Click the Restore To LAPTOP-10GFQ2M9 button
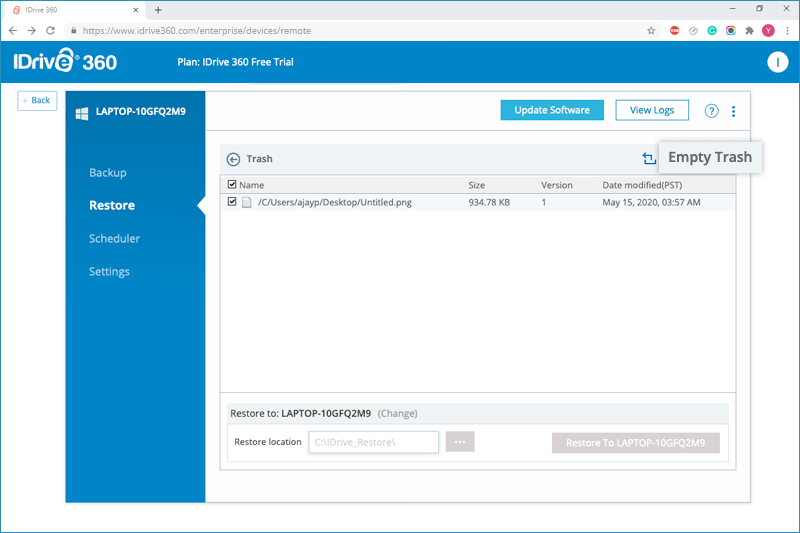Screen dimensions: 800x533 pyautogui.click(x=636, y=443)
